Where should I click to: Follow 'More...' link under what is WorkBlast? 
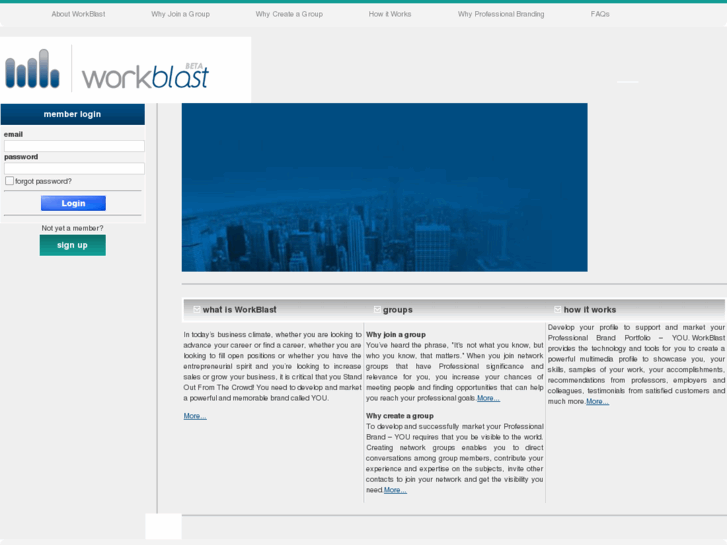point(195,416)
